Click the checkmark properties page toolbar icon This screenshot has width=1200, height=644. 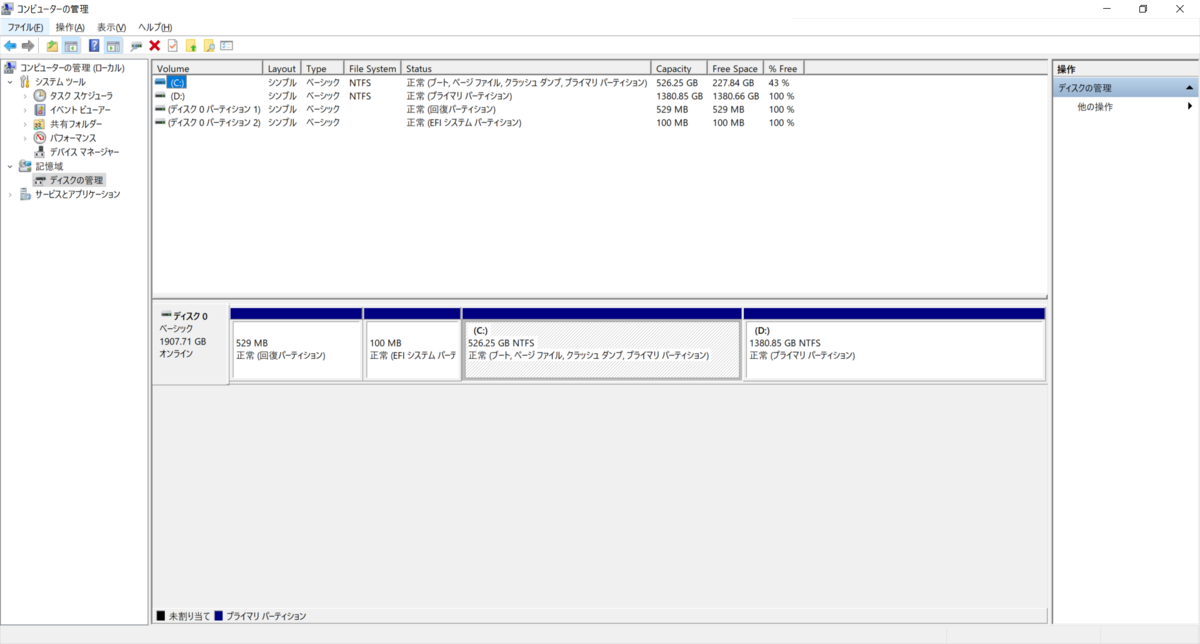172,46
